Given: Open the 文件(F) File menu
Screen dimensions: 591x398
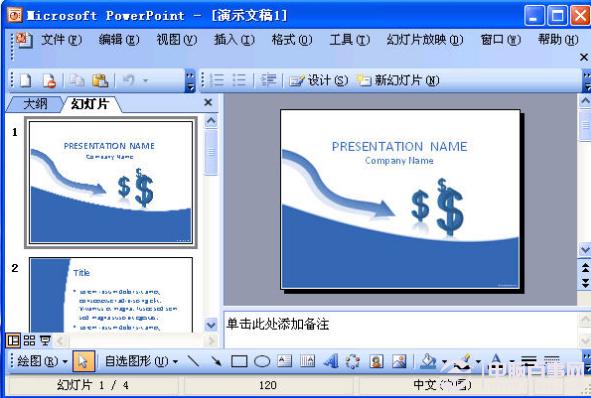Looking at the screenshot, I should [x=61, y=40].
